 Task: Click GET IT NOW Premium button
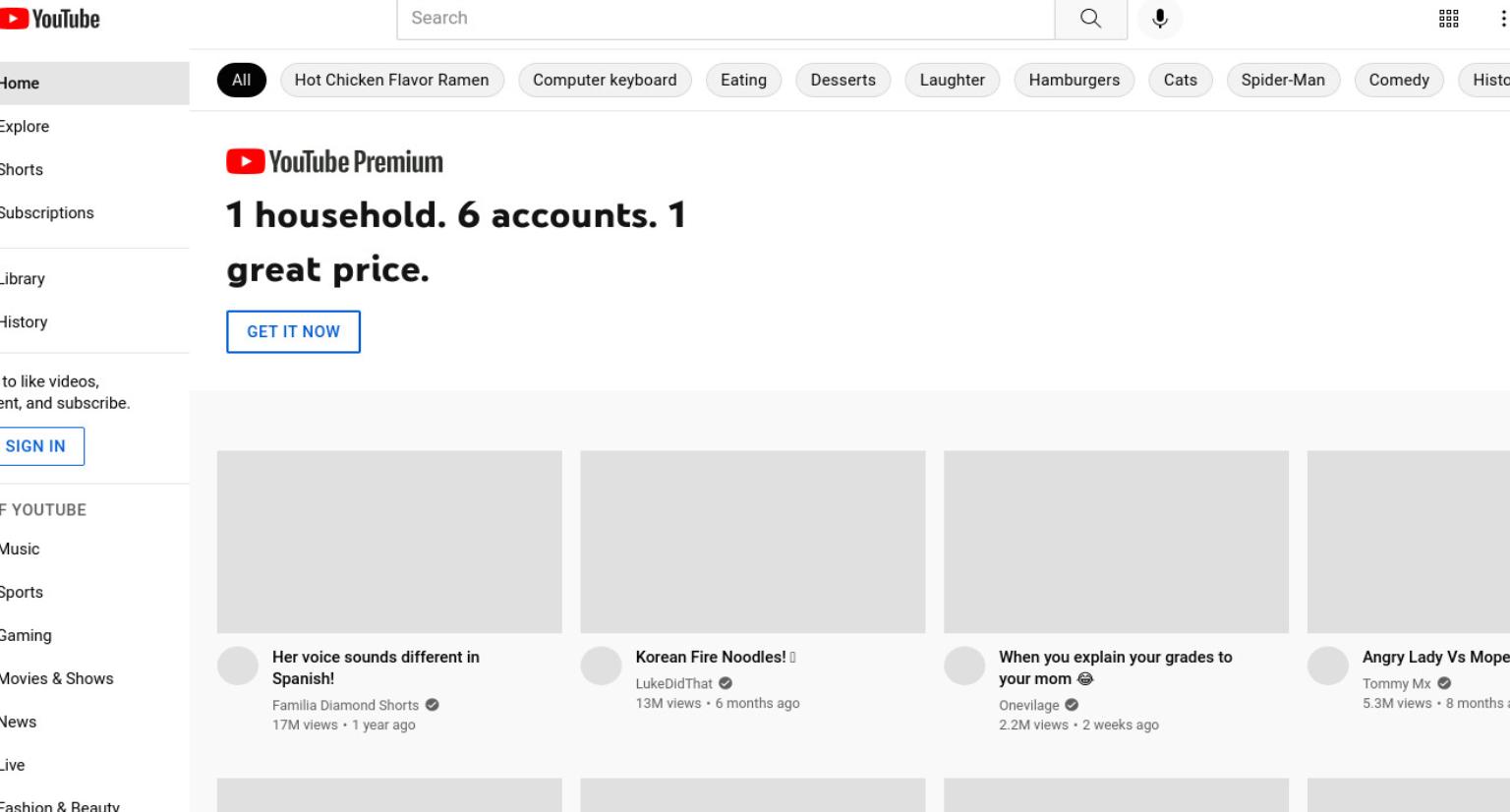[x=293, y=331]
